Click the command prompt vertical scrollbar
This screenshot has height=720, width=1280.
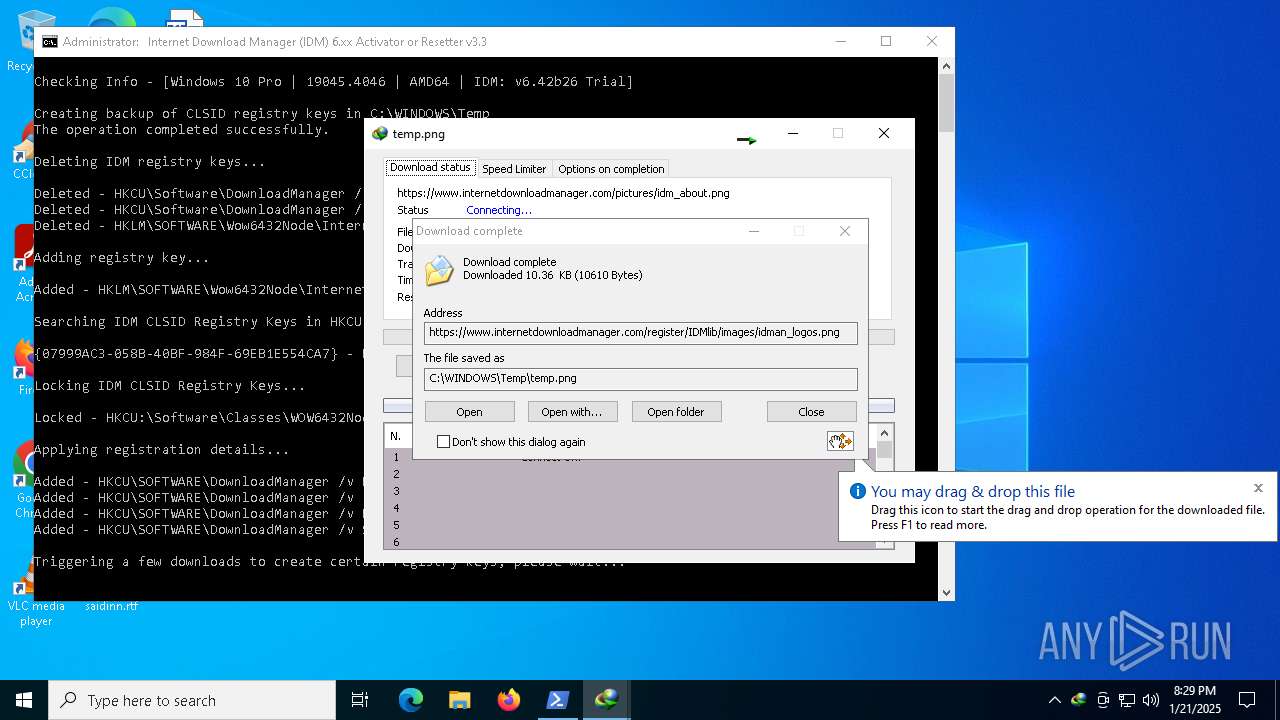946,330
